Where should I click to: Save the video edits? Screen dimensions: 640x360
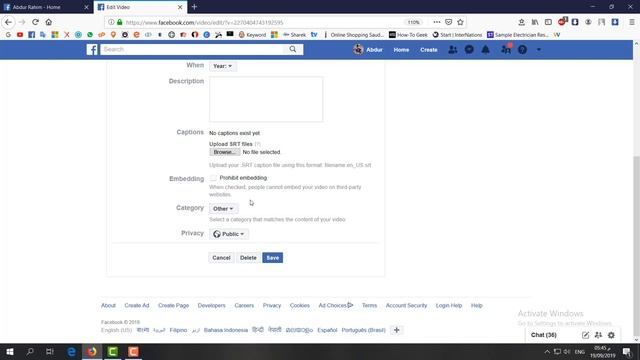[273, 258]
